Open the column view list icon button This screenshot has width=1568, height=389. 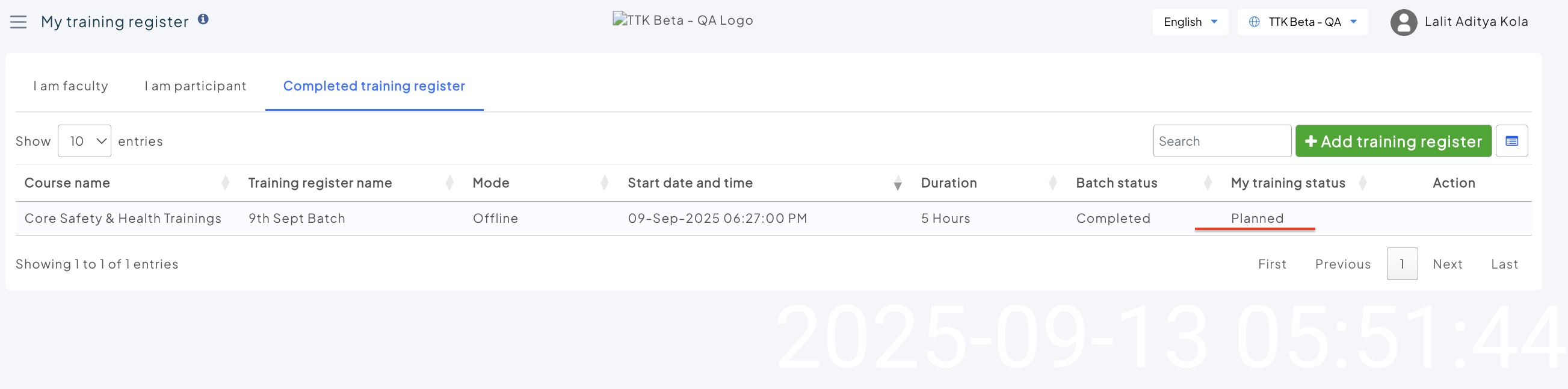tap(1511, 142)
